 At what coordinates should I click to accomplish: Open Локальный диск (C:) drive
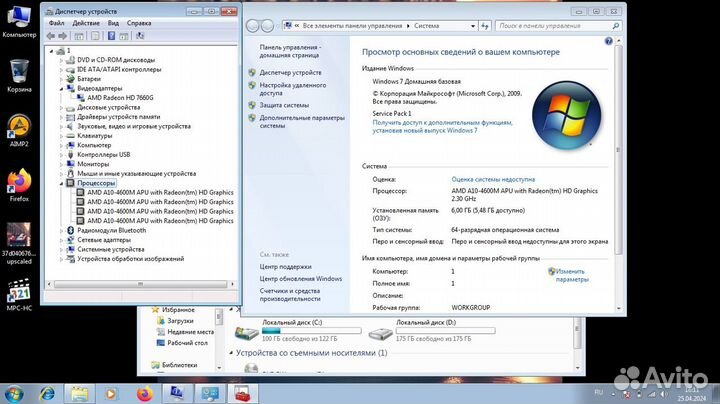pyautogui.click(x=297, y=331)
